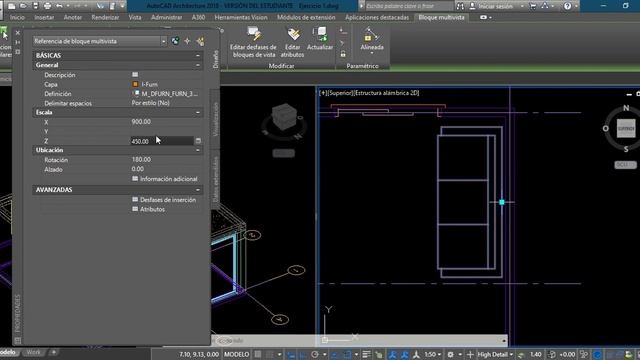The width and height of the screenshot is (640, 360).
Task: Click the Undo arrow in quick access toolbar
Action: 60,6
